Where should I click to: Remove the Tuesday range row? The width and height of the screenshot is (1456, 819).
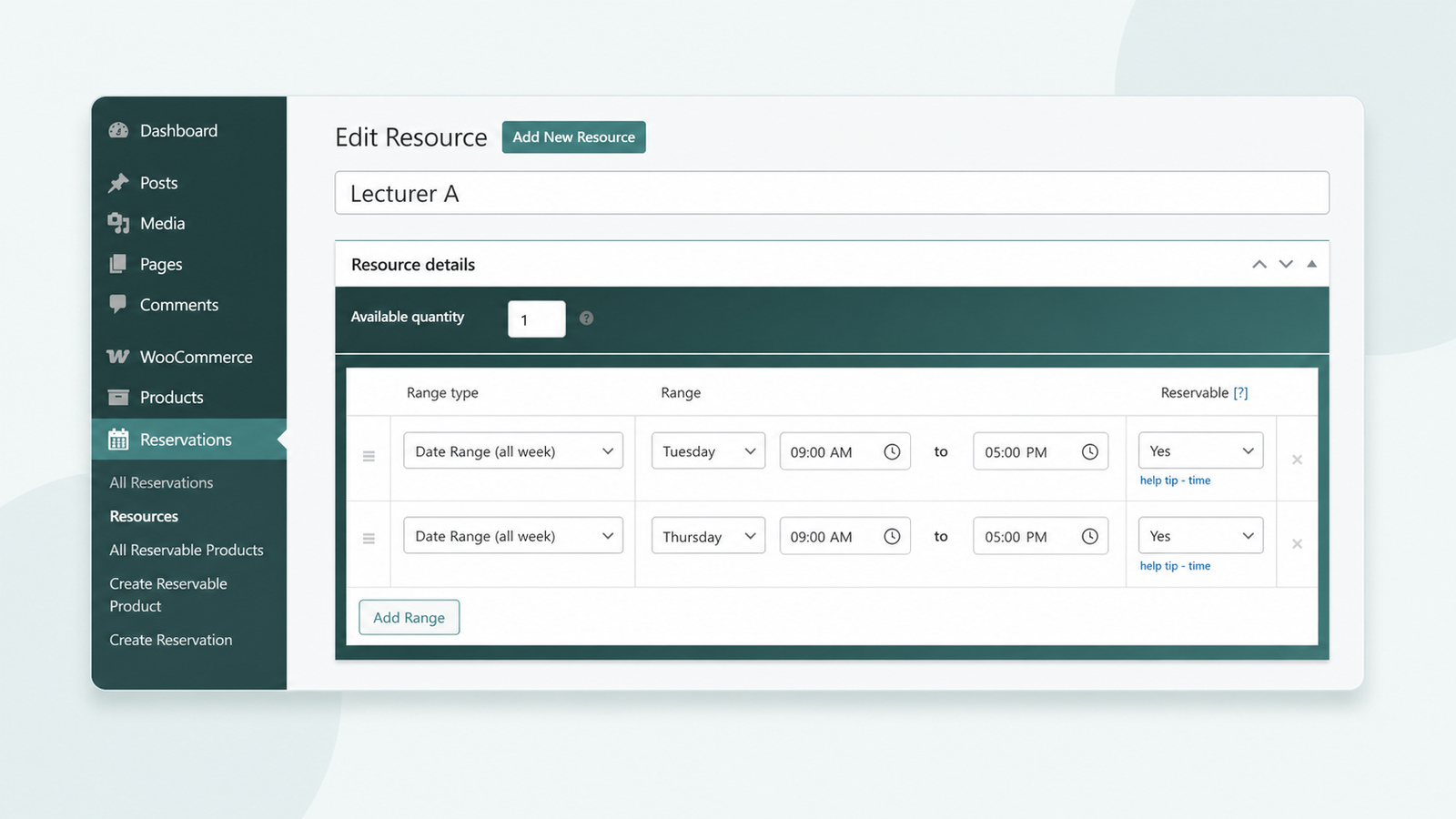1298,460
